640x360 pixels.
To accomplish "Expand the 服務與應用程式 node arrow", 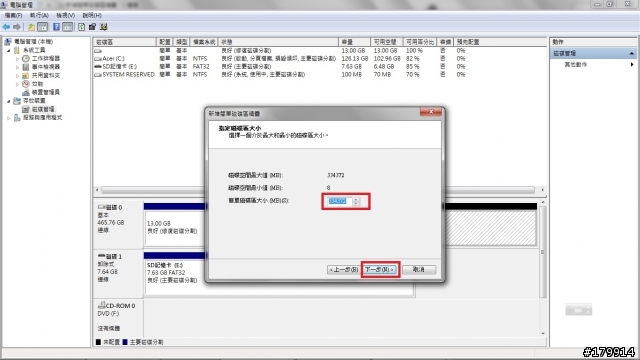I will pos(9,118).
